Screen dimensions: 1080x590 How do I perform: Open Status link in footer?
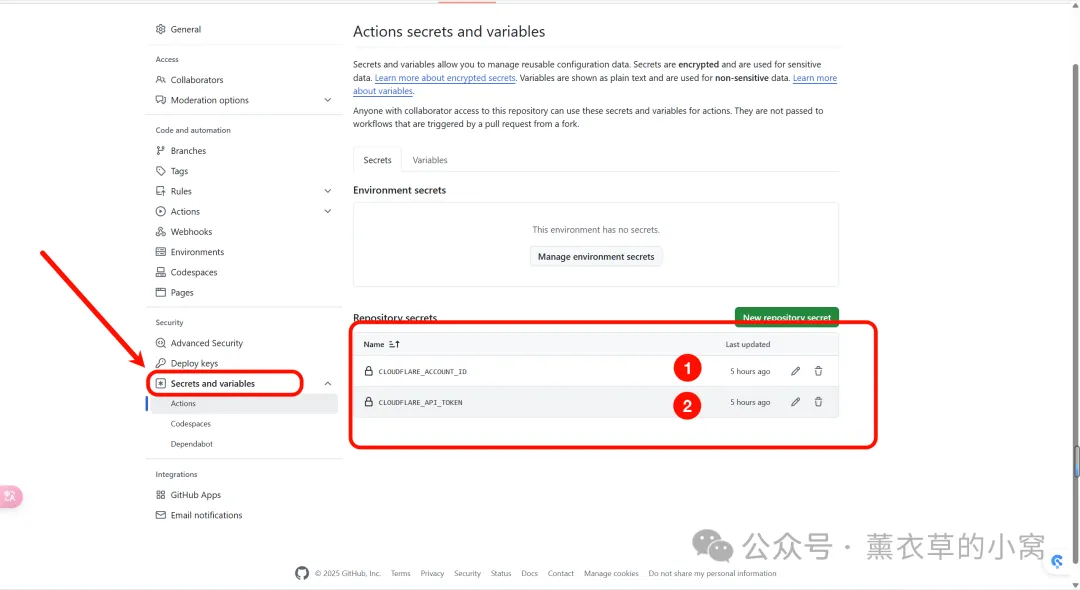[501, 573]
